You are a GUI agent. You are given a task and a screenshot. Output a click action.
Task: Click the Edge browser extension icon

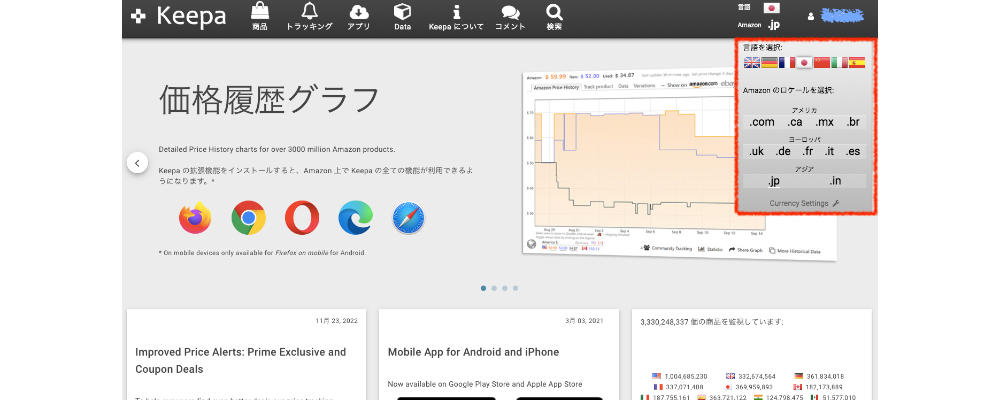pos(355,218)
